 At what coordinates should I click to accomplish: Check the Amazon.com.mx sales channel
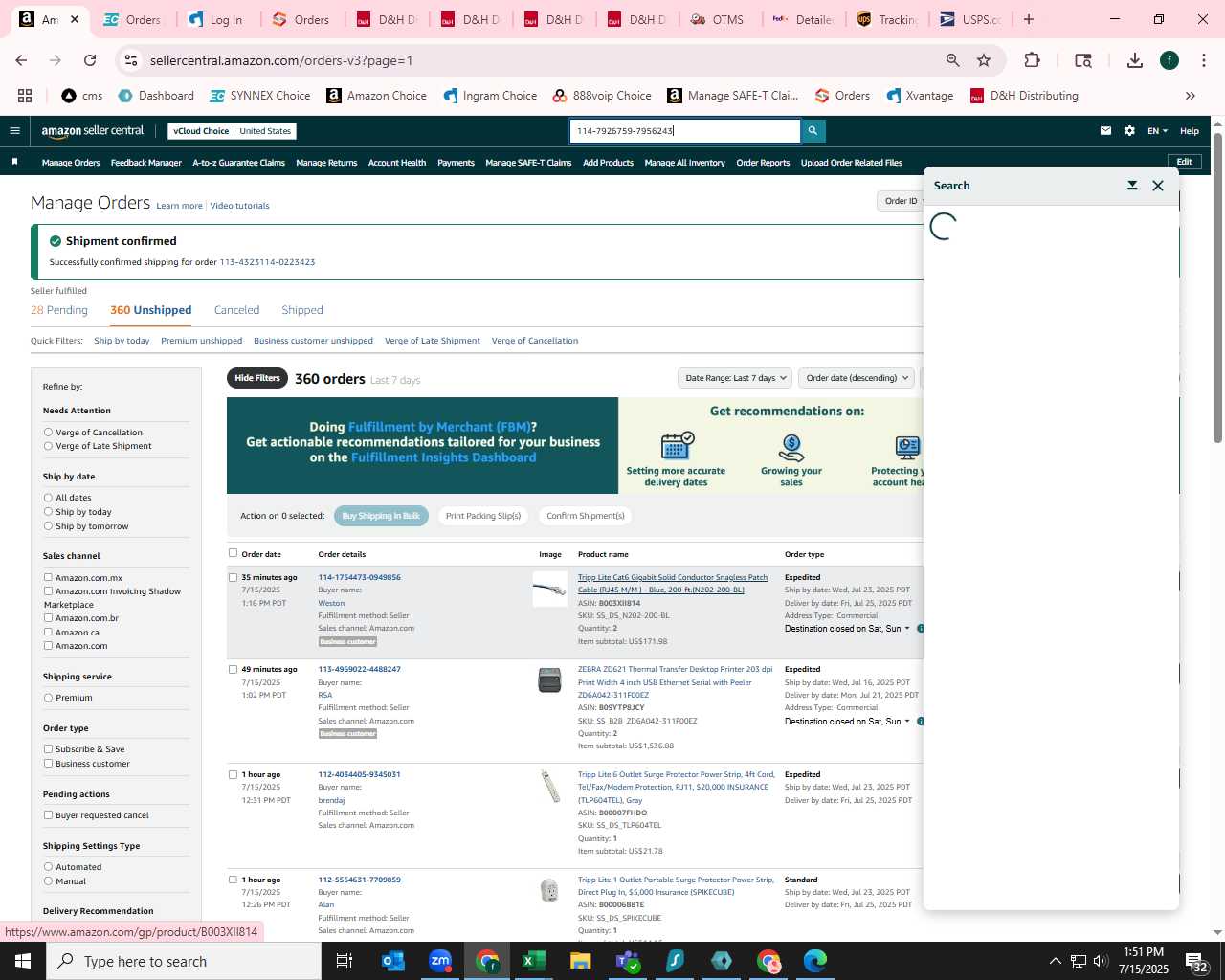pyautogui.click(x=48, y=578)
